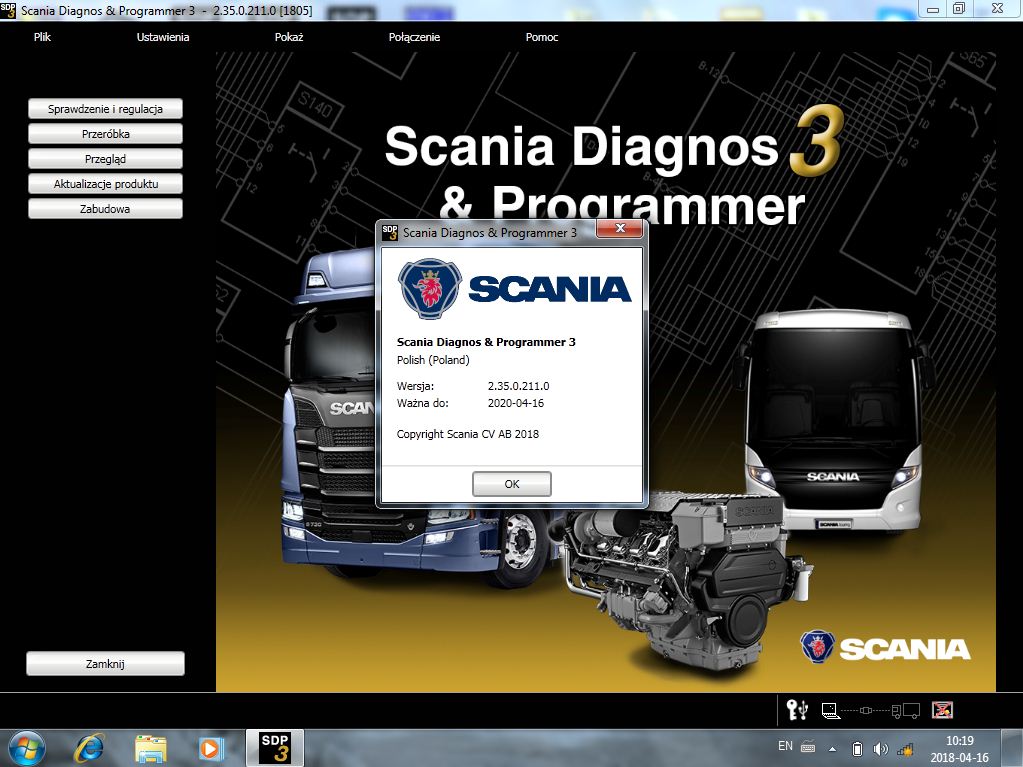Click the Ważna do: label
The height and width of the screenshot is (767, 1023).
423,403
